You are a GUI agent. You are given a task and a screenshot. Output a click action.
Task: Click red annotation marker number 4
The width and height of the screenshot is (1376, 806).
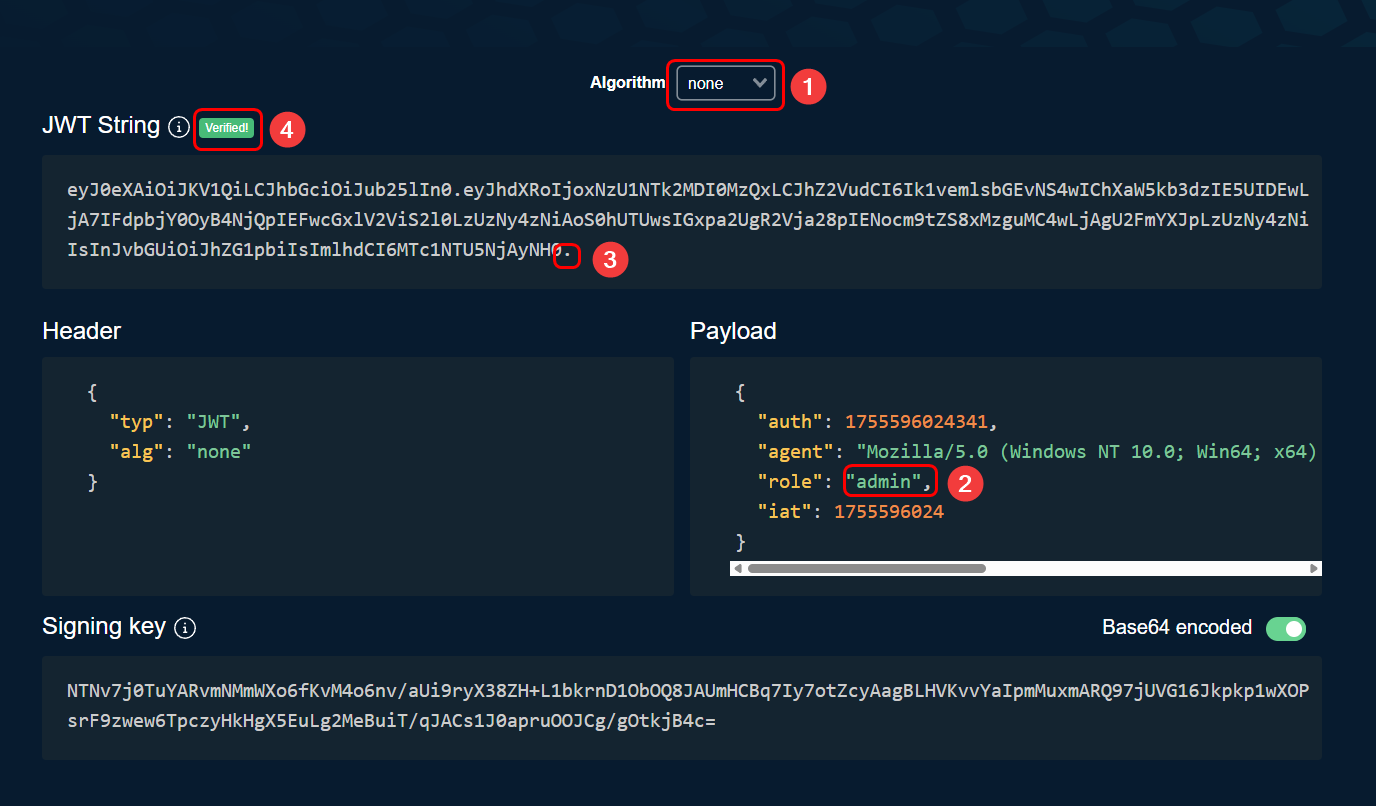pyautogui.click(x=287, y=129)
